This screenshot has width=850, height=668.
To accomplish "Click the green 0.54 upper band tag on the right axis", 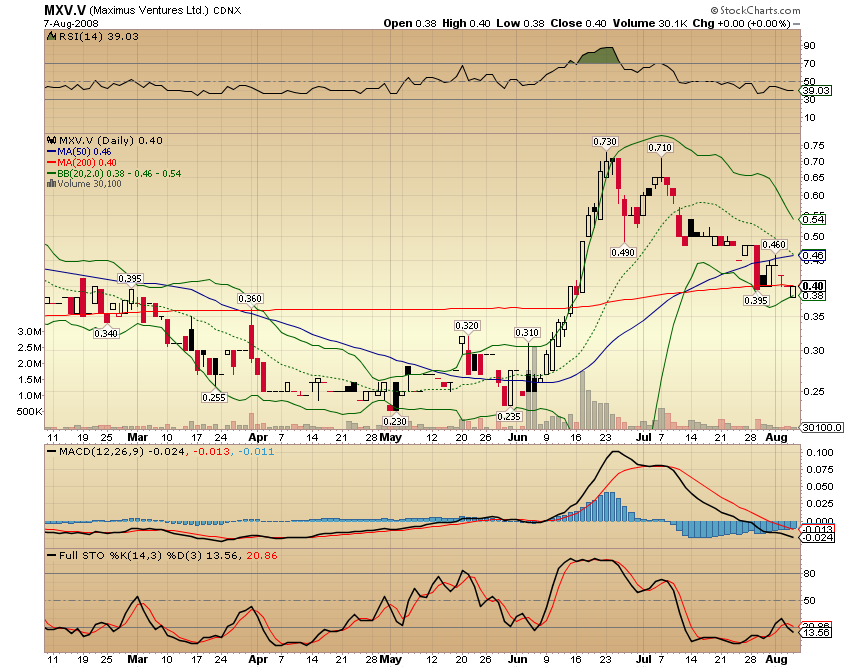I will pyautogui.click(x=814, y=220).
